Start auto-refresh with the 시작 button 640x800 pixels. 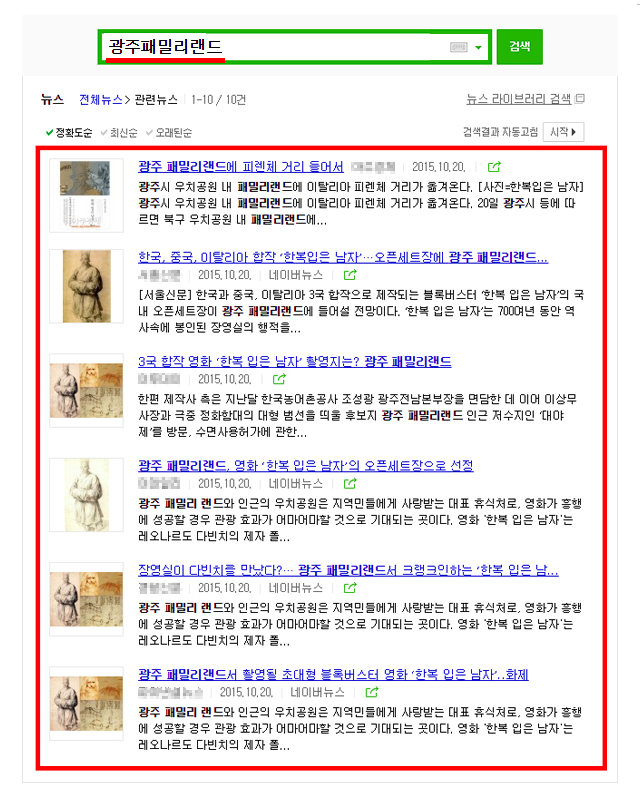click(563, 132)
